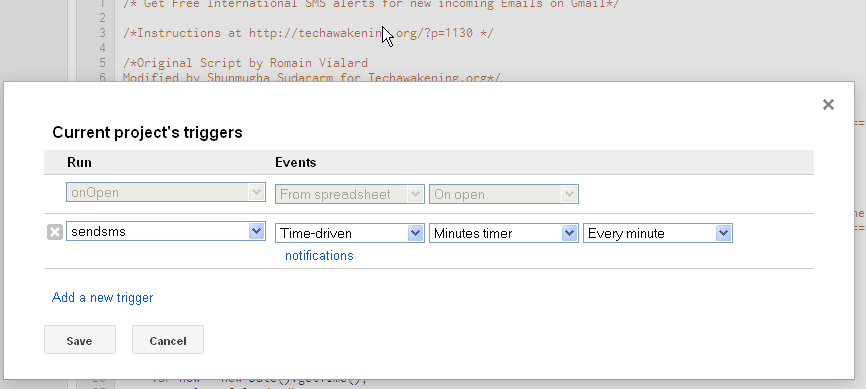Click the Add a new trigger link
The height and width of the screenshot is (389, 866).
(x=102, y=298)
